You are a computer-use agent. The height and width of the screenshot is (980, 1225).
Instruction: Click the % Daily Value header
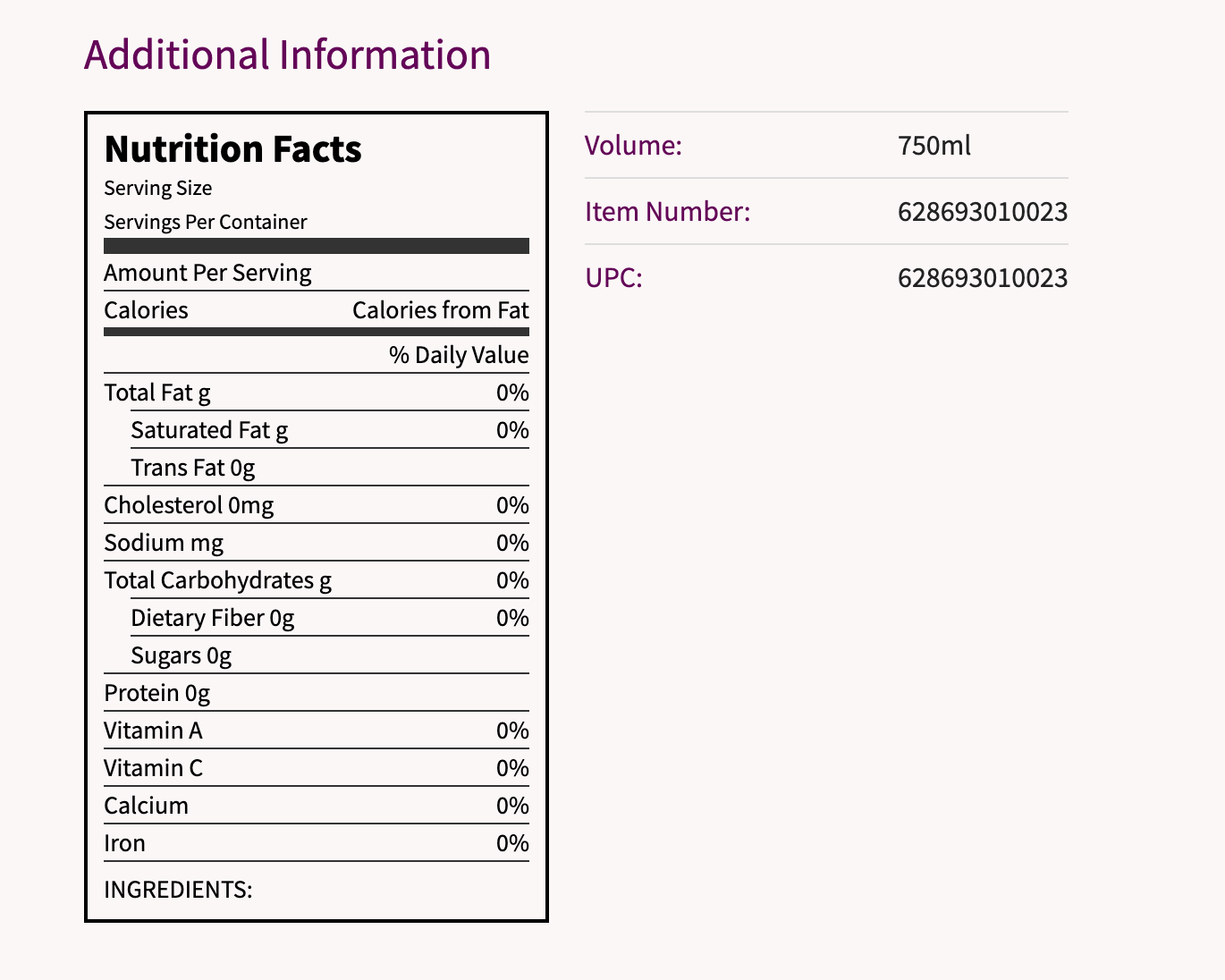click(x=459, y=356)
